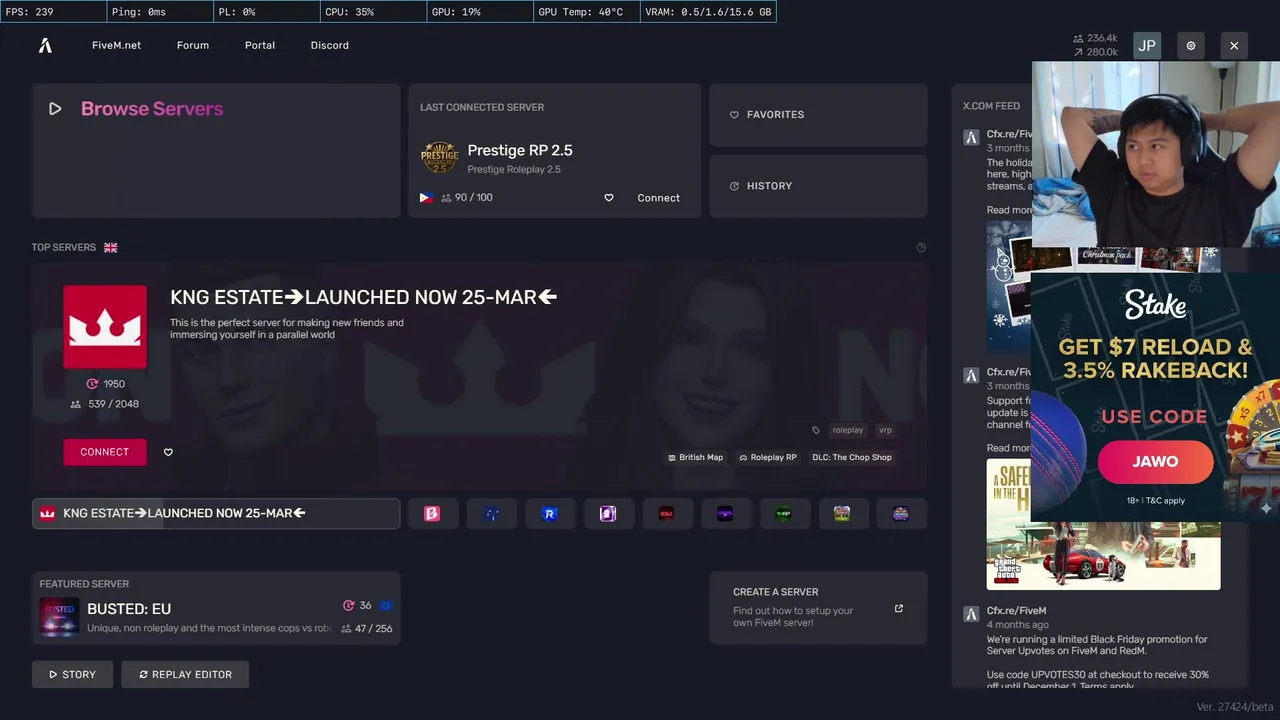
Task: Select the green-on-black server icon
Action: (784, 514)
